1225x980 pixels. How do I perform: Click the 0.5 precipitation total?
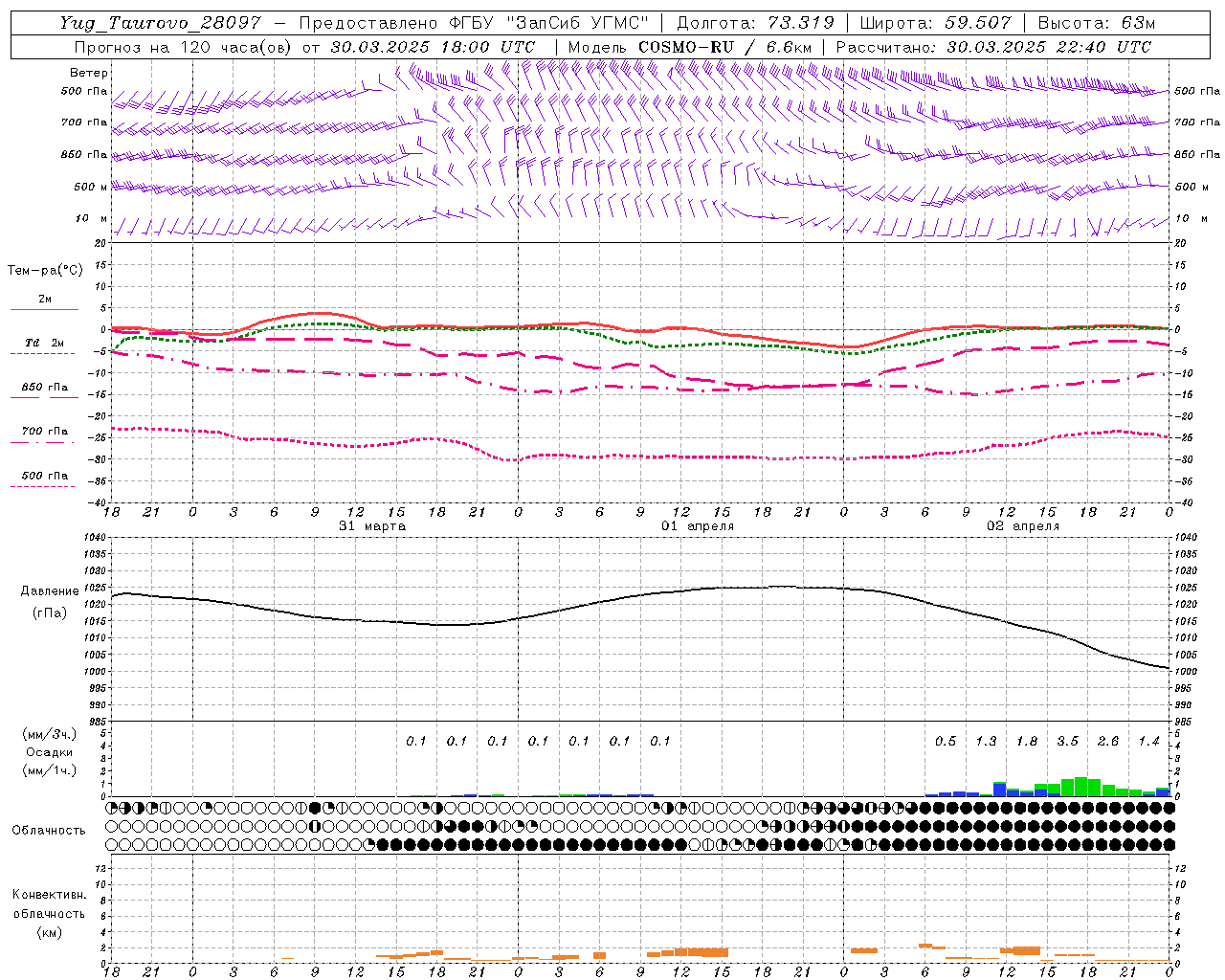pos(946,742)
